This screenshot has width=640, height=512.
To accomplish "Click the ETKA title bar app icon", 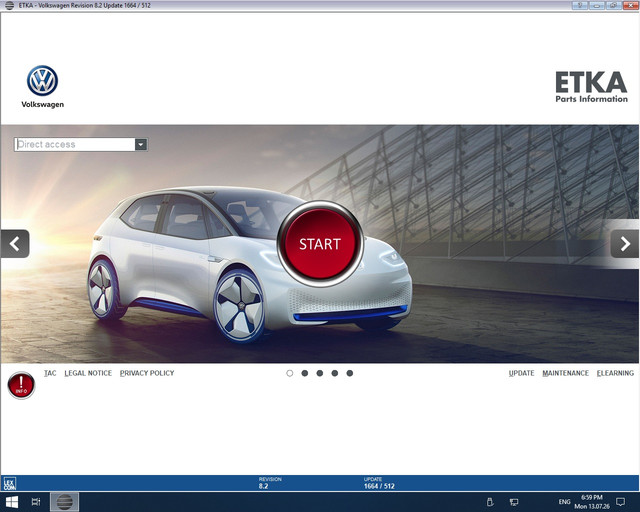I will tap(9, 5).
